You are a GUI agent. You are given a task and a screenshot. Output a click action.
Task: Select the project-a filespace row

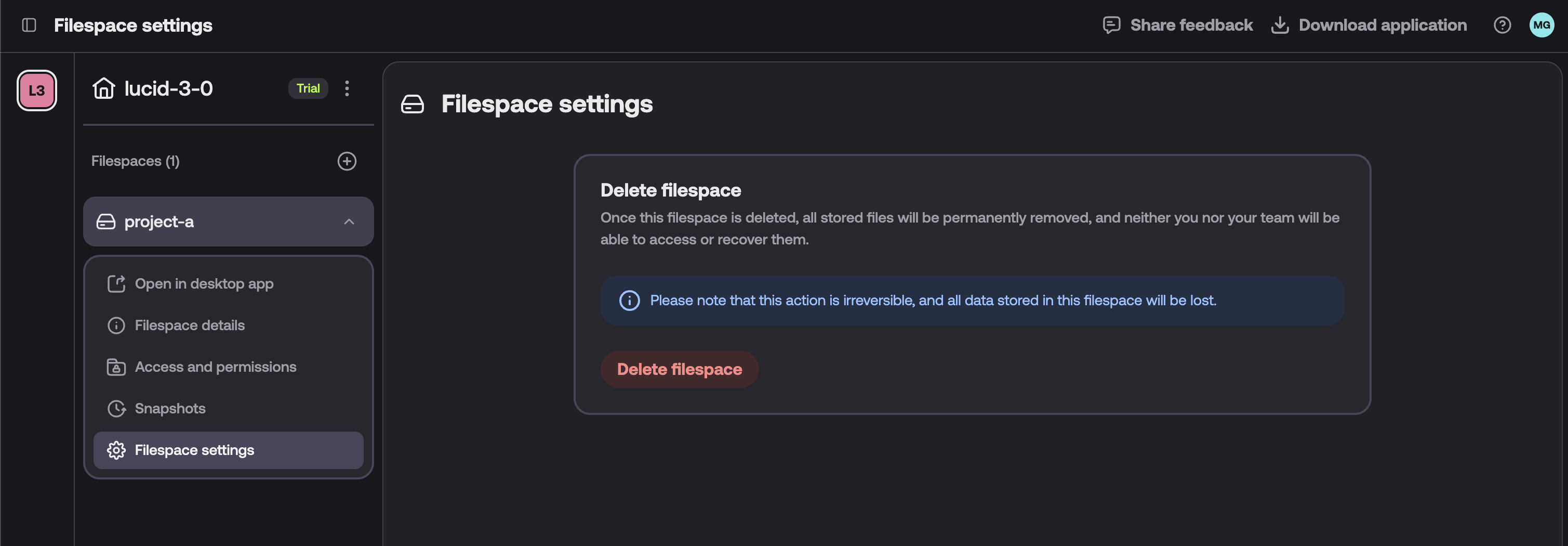pos(228,222)
